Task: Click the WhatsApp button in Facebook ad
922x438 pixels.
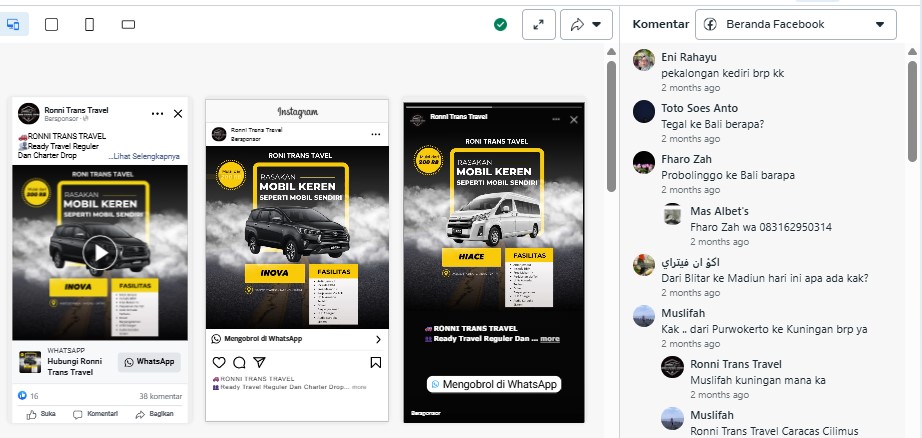Action: tap(149, 362)
